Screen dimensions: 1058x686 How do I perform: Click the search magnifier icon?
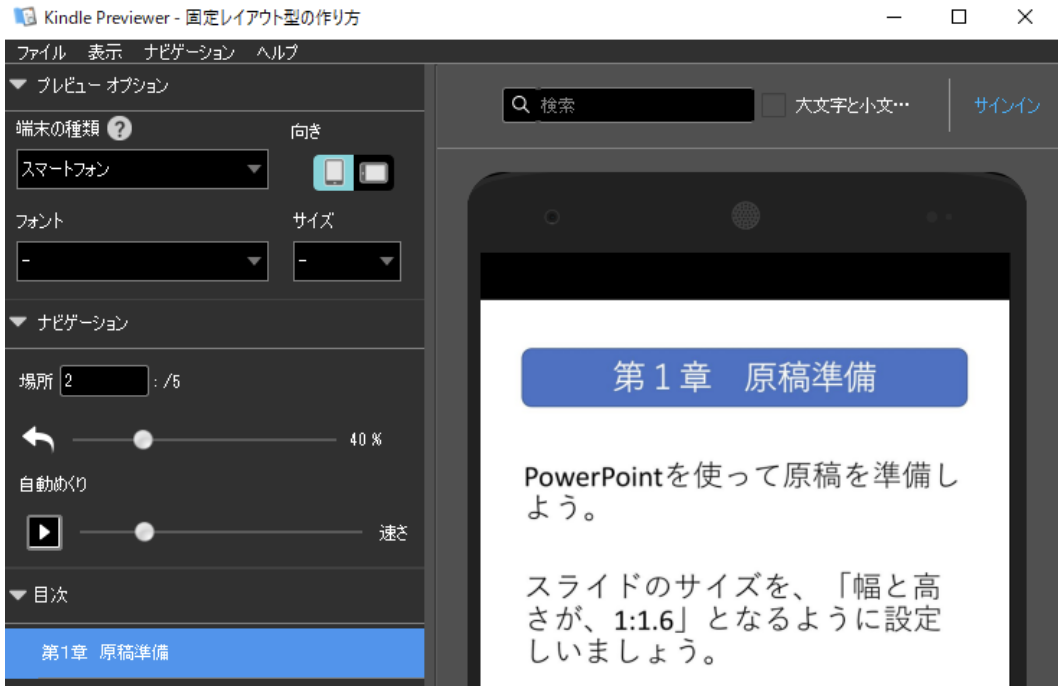click(520, 105)
